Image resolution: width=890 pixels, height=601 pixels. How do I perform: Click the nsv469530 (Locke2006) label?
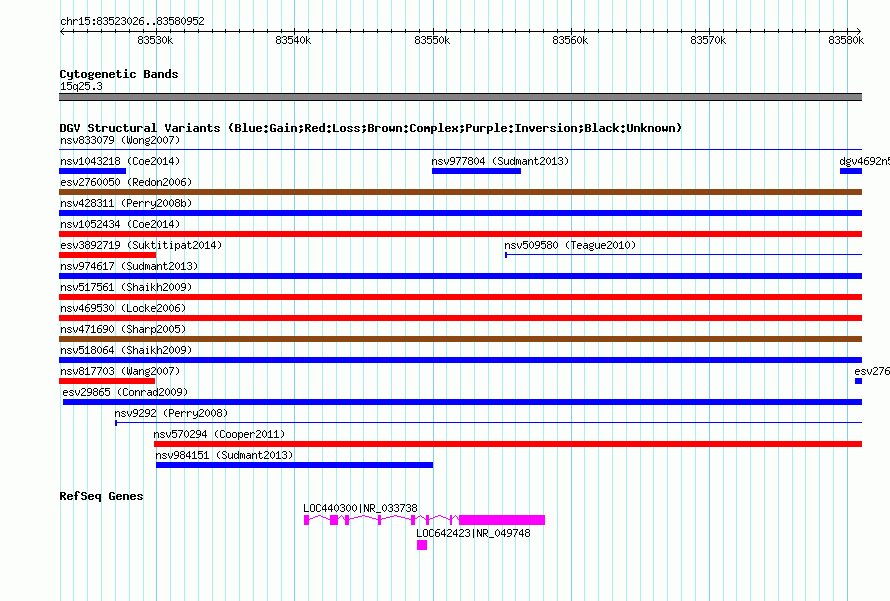(x=123, y=308)
